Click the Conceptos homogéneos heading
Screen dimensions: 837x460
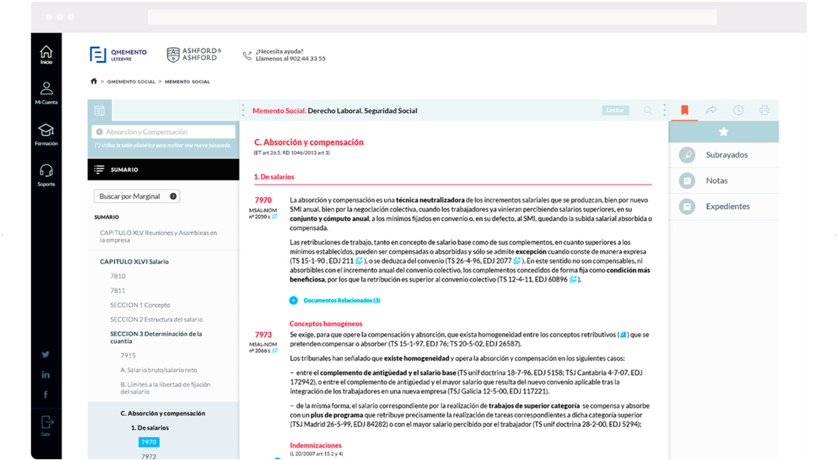tap(326, 323)
